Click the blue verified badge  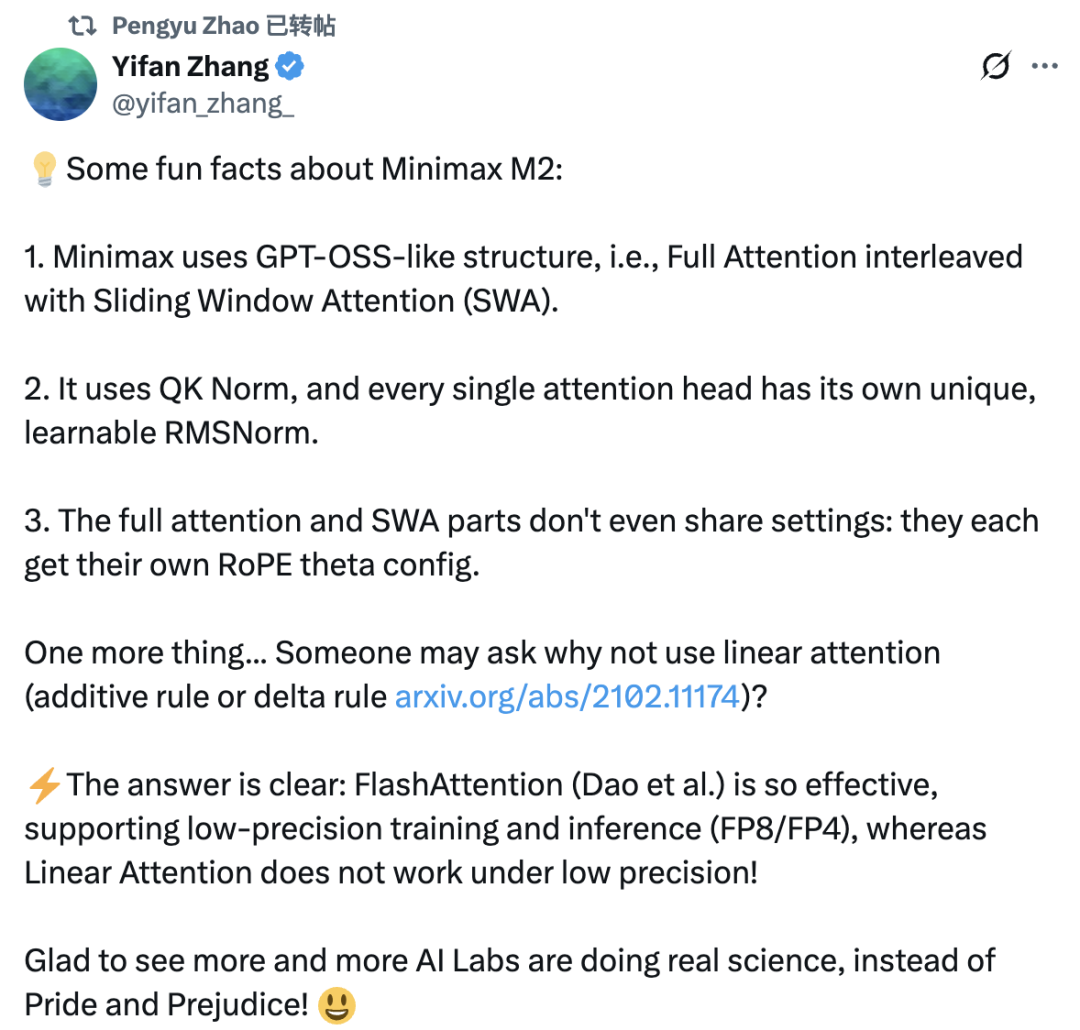(291, 67)
